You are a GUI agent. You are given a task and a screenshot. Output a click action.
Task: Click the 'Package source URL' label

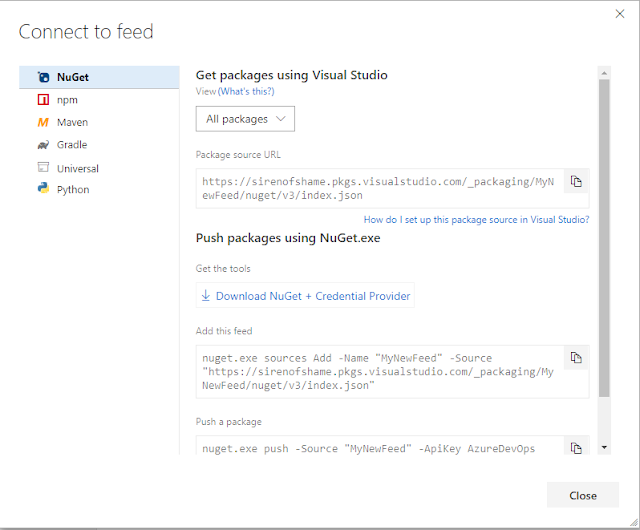pyautogui.click(x=238, y=155)
